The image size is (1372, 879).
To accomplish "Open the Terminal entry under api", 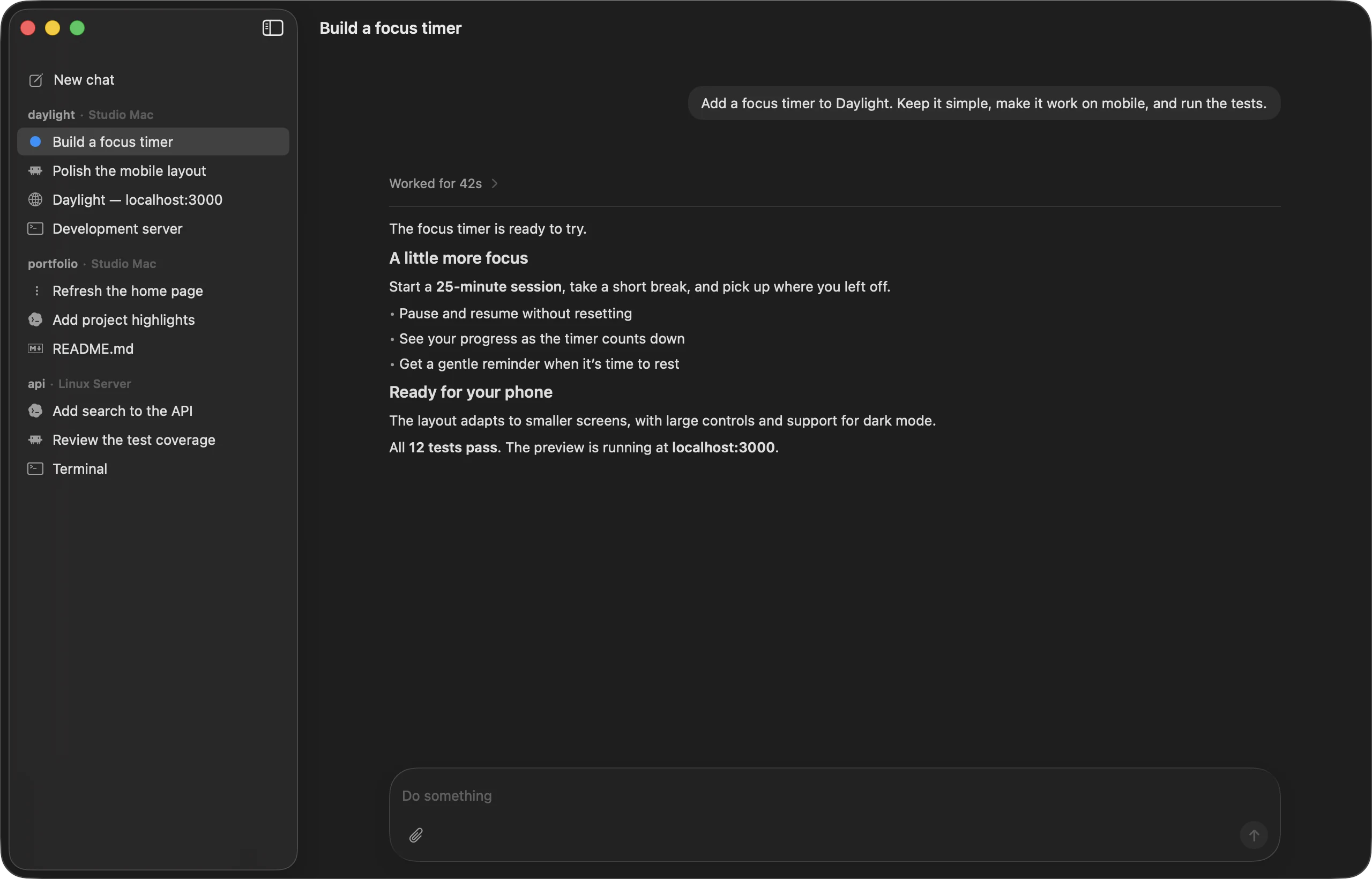I will tap(153, 469).
